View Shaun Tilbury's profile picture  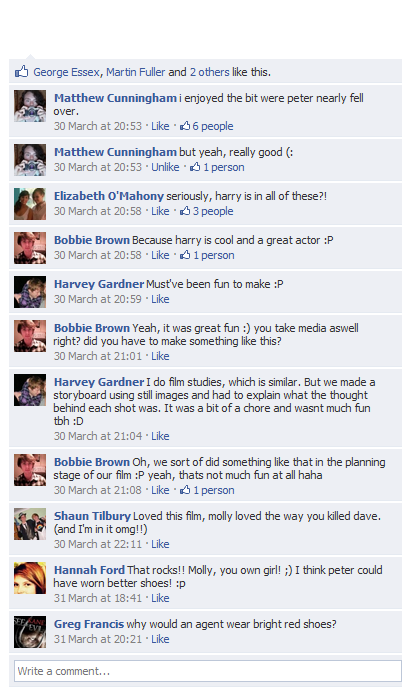(x=30, y=524)
